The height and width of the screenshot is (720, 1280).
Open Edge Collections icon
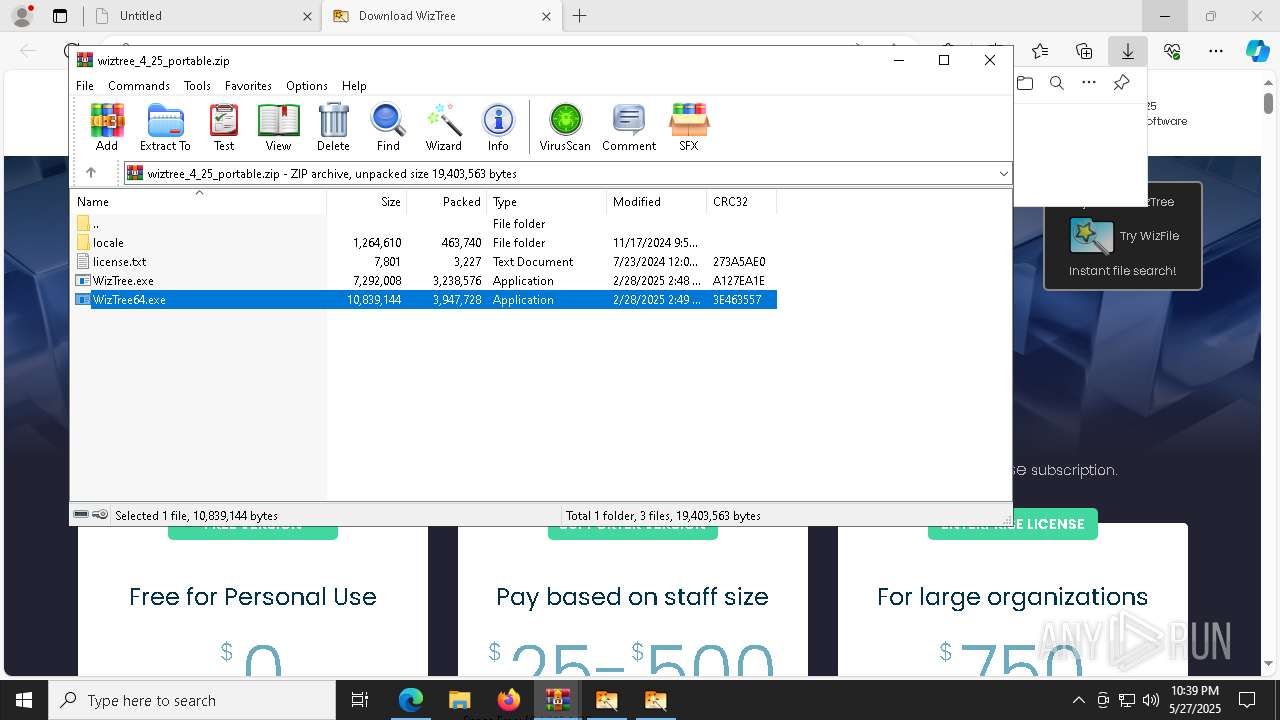click(1084, 51)
